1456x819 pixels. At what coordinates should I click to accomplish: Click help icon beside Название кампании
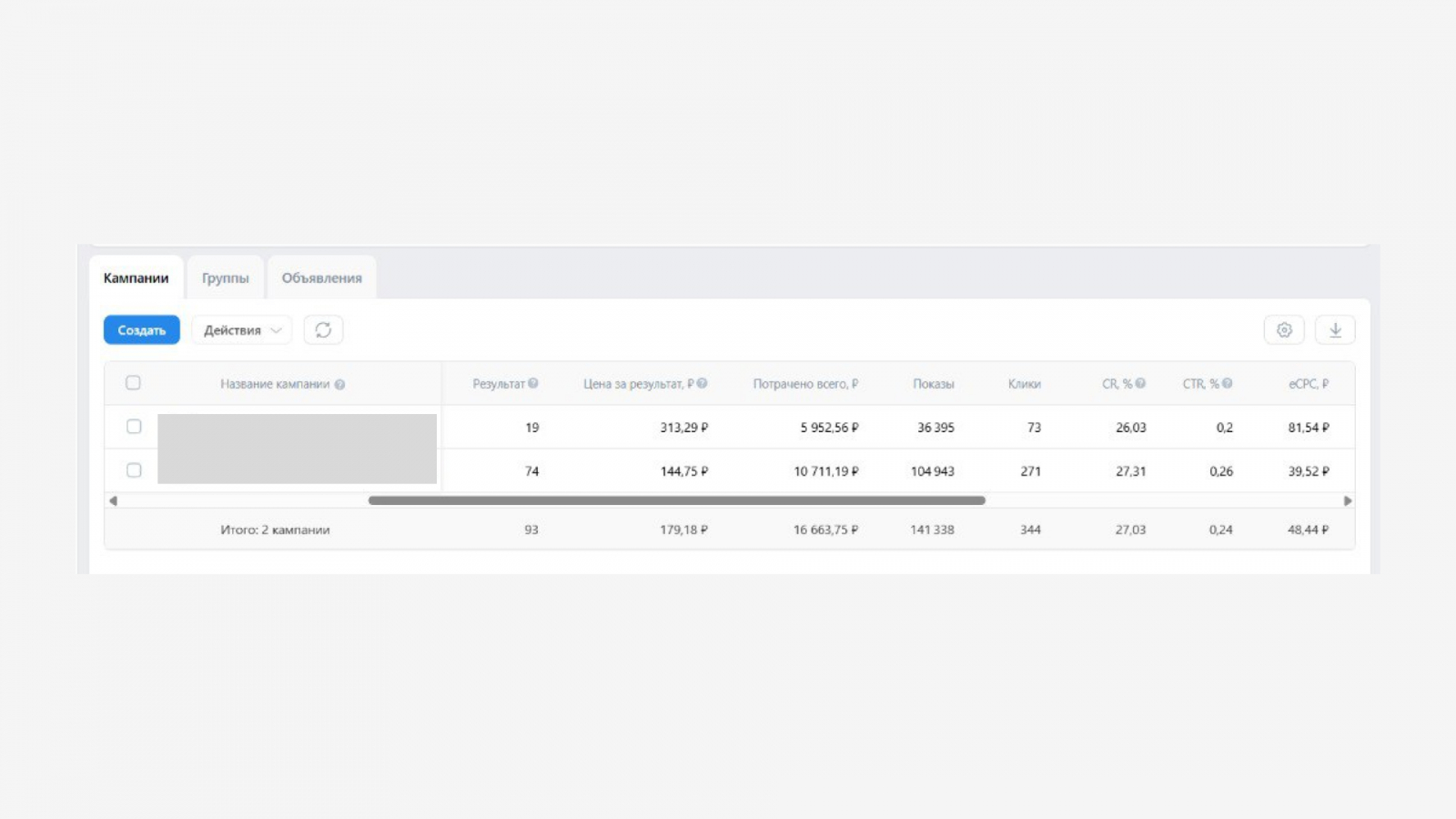339,385
